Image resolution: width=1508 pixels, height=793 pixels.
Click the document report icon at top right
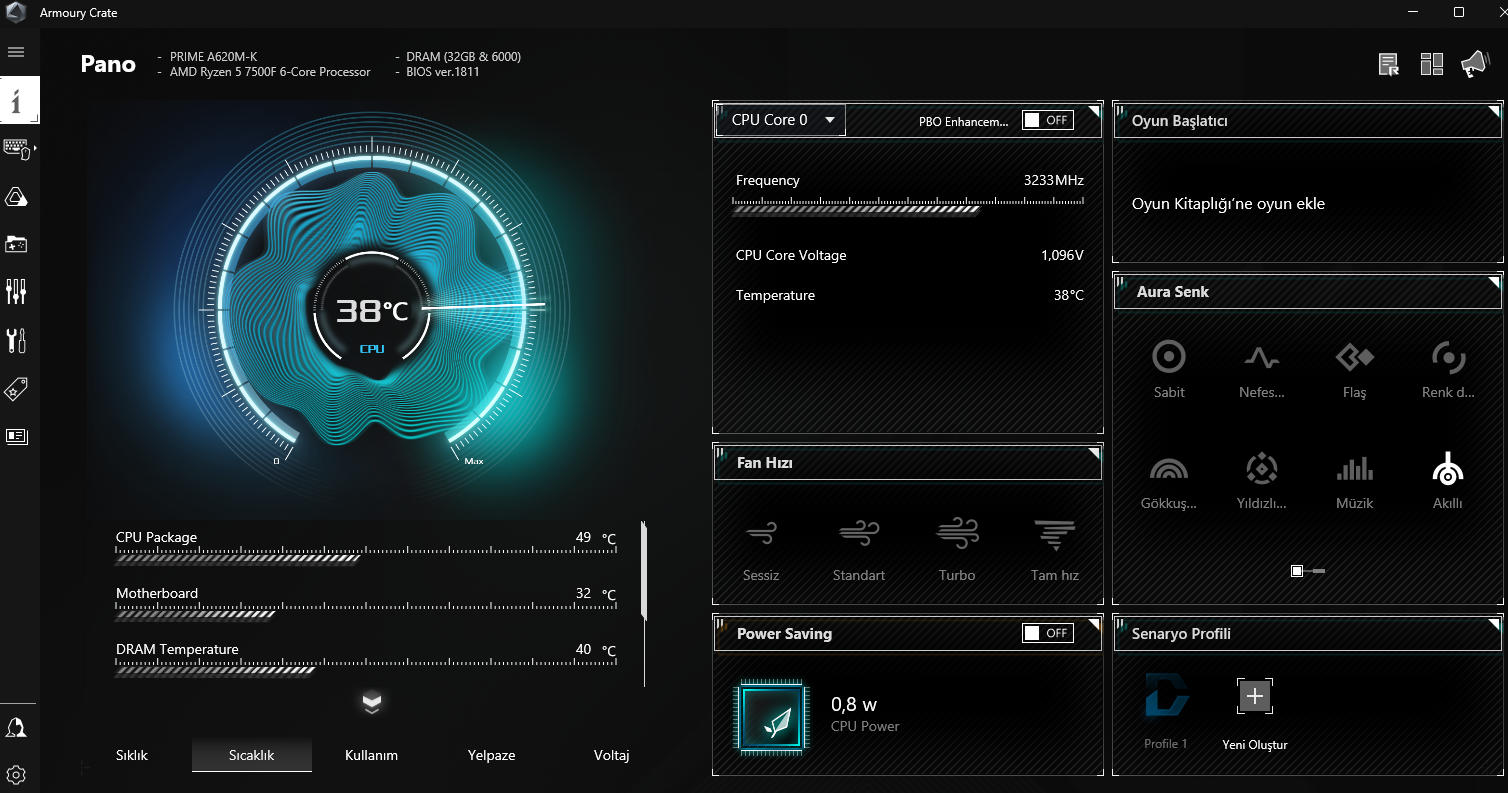[1388, 65]
